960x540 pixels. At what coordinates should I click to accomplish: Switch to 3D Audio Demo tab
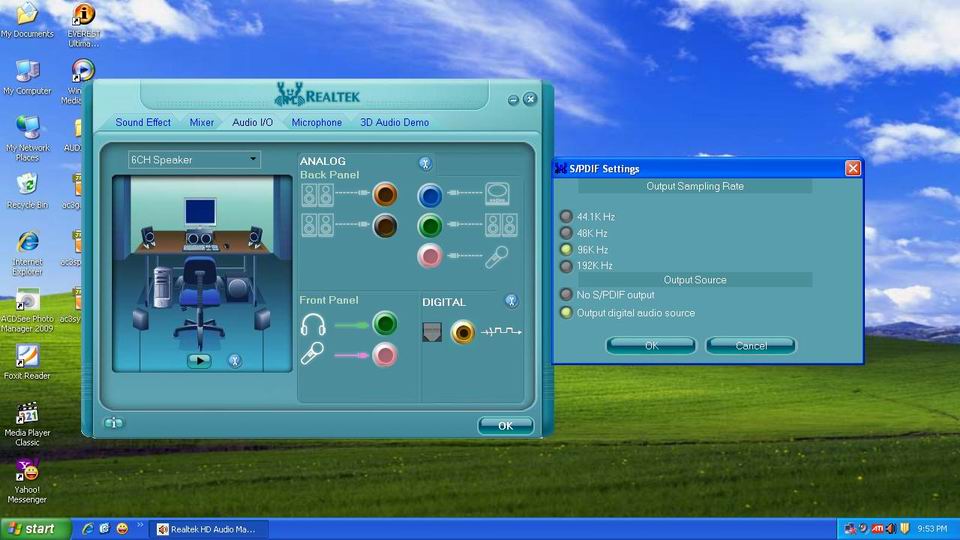[x=394, y=122]
